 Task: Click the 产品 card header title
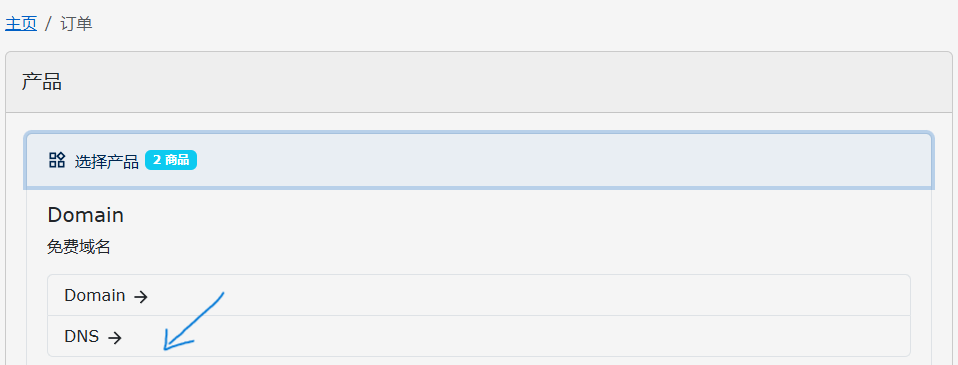pyautogui.click(x=42, y=82)
